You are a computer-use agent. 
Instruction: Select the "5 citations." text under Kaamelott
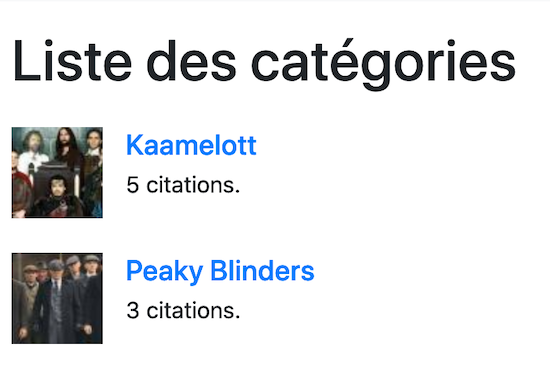(x=183, y=185)
